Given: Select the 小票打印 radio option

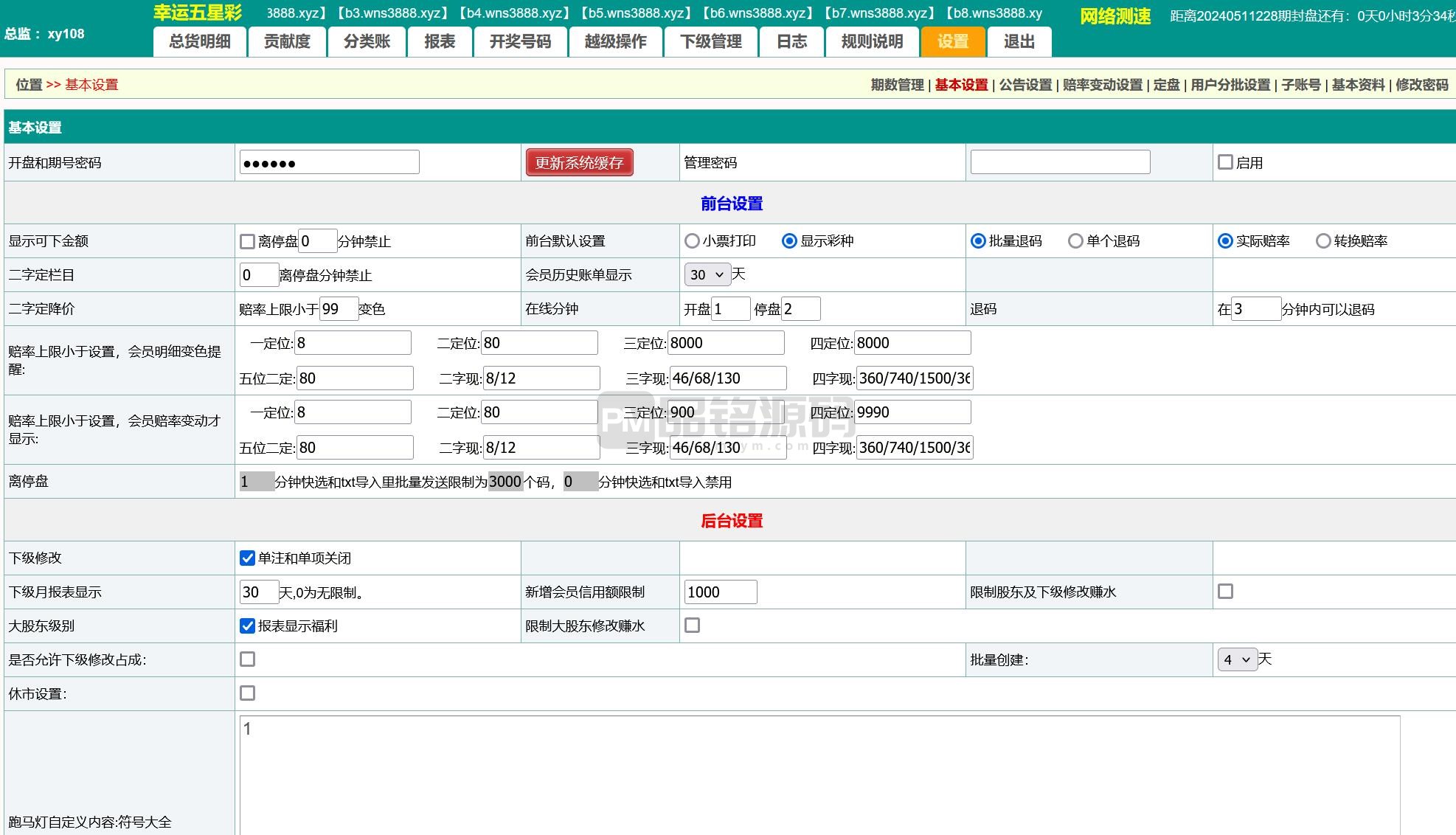Looking at the screenshot, I should click(692, 241).
